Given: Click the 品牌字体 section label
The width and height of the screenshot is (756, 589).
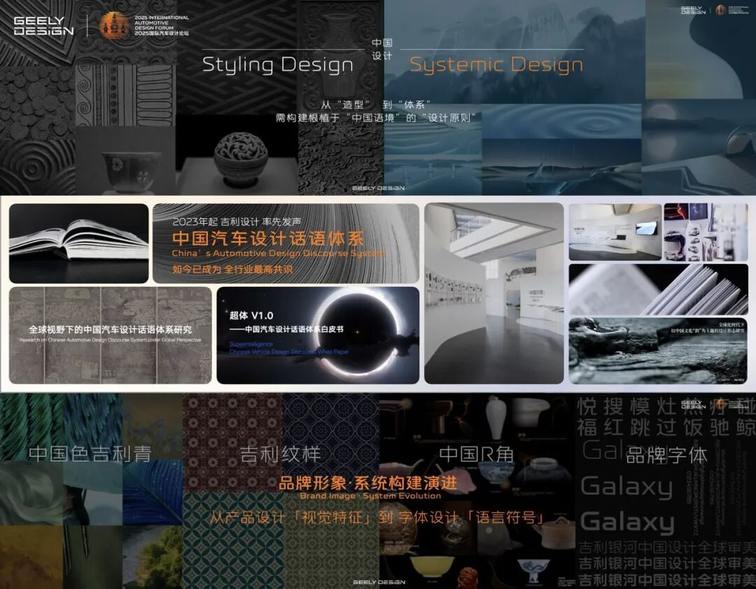Looking at the screenshot, I should [x=666, y=454].
